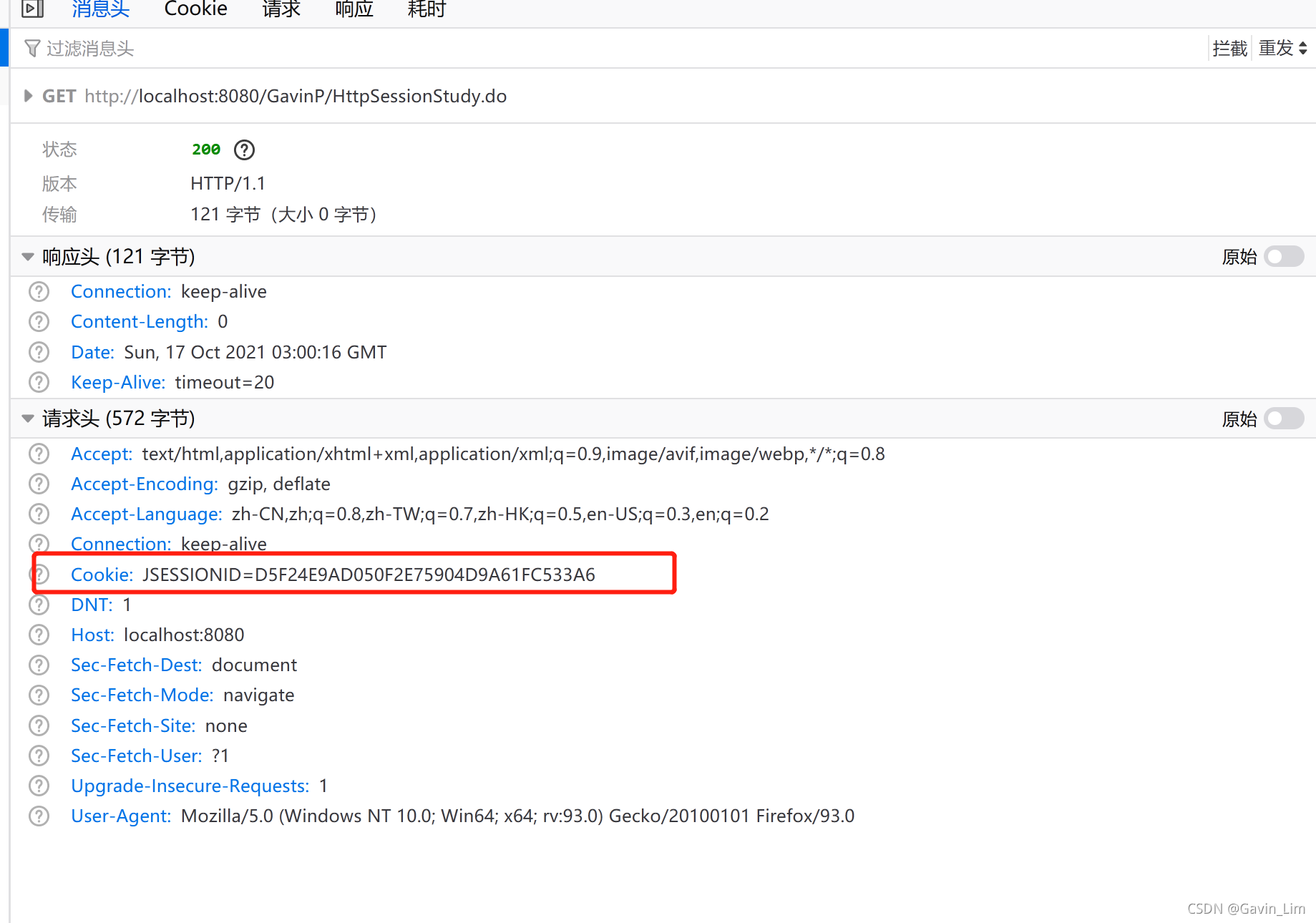Select the gzip, deflate encoding value
This screenshot has width=1316, height=923.
(279, 484)
